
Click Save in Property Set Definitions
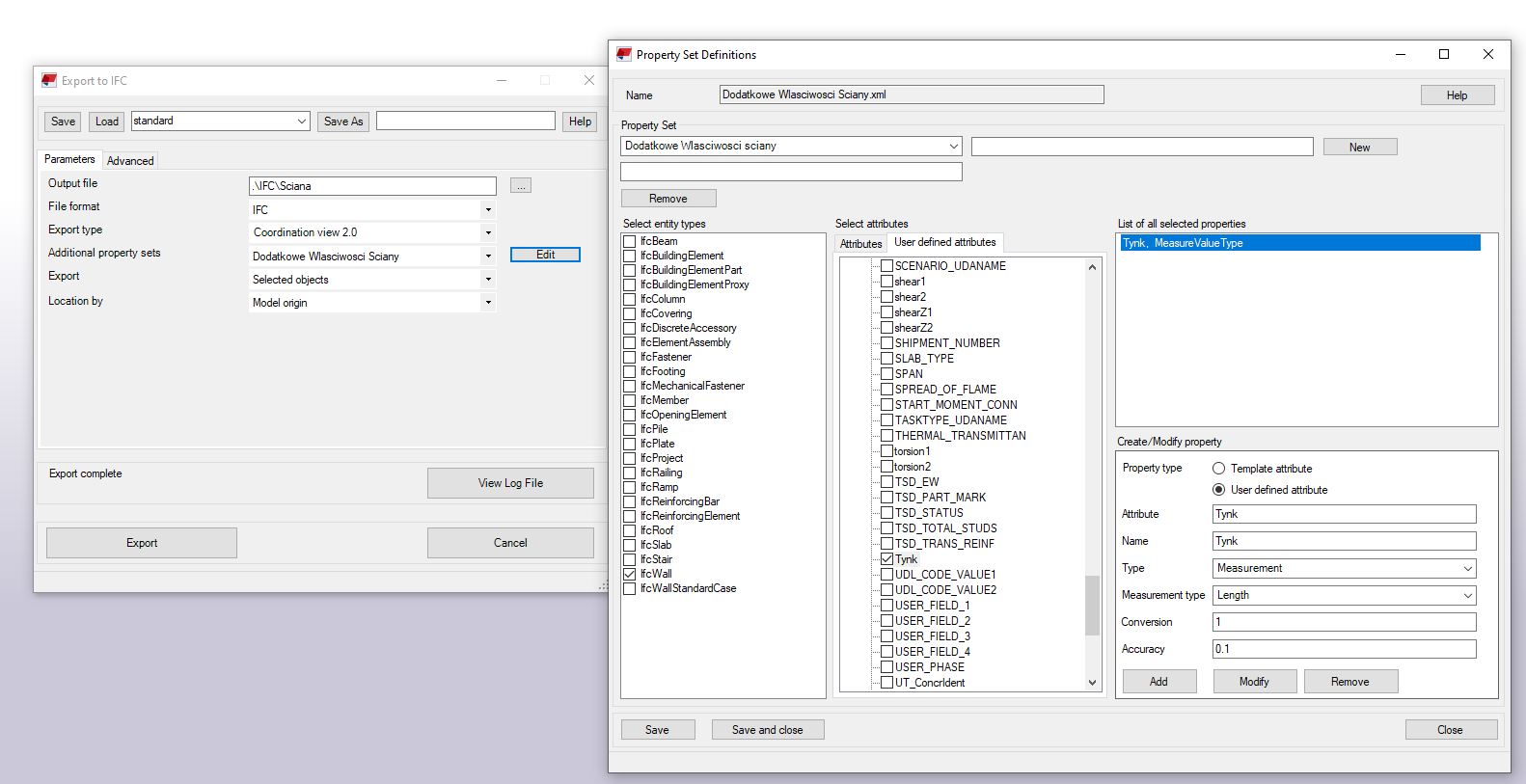[x=658, y=730]
